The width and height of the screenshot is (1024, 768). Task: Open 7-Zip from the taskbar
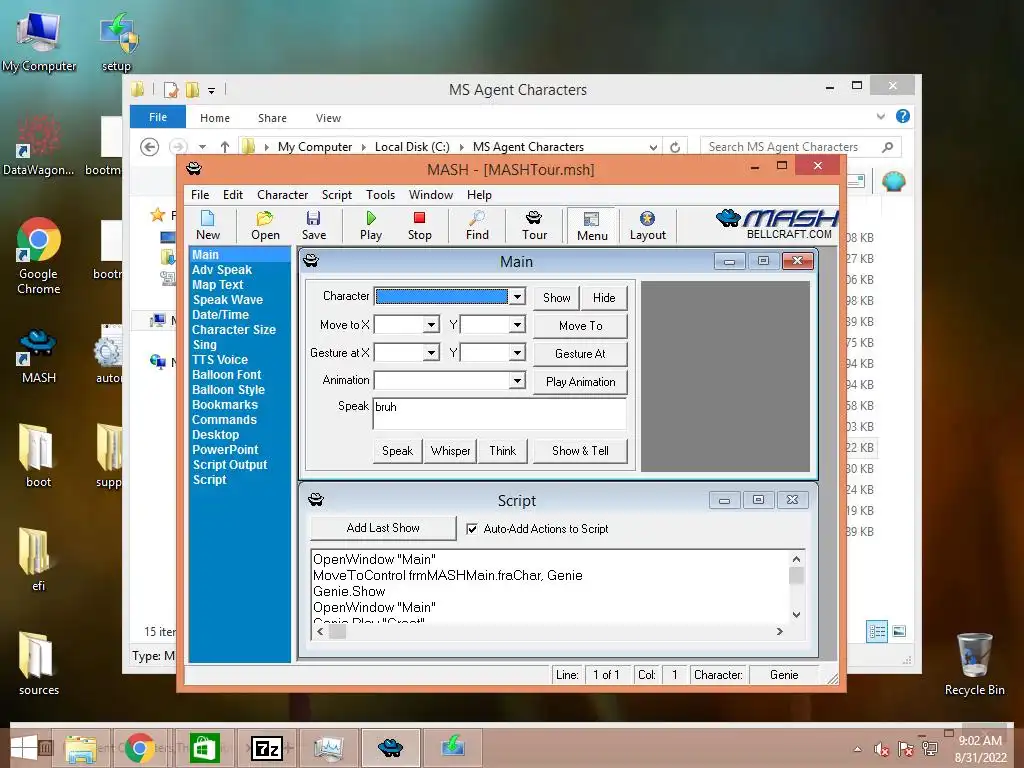266,748
